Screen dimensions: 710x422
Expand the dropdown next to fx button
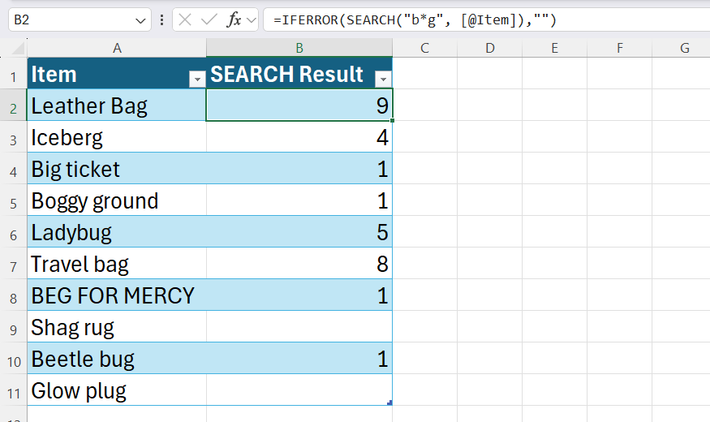point(251,20)
